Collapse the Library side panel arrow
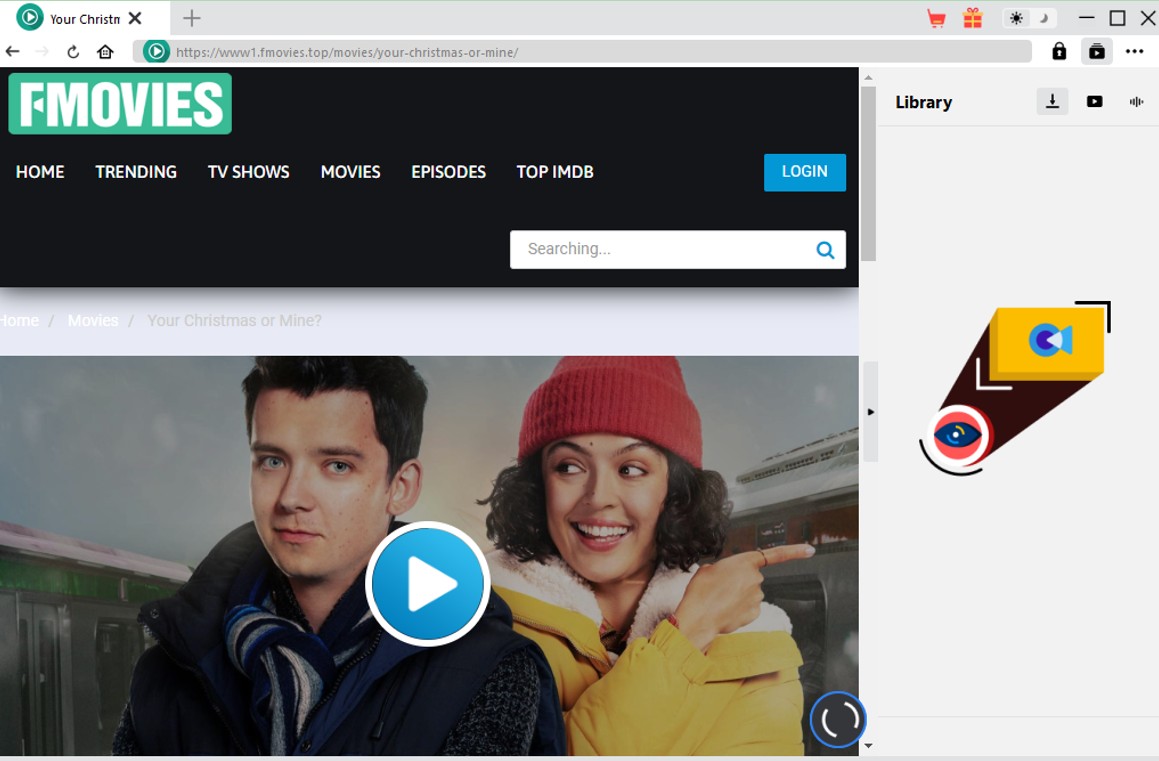Screen dimensions: 1159x761 click(870, 412)
